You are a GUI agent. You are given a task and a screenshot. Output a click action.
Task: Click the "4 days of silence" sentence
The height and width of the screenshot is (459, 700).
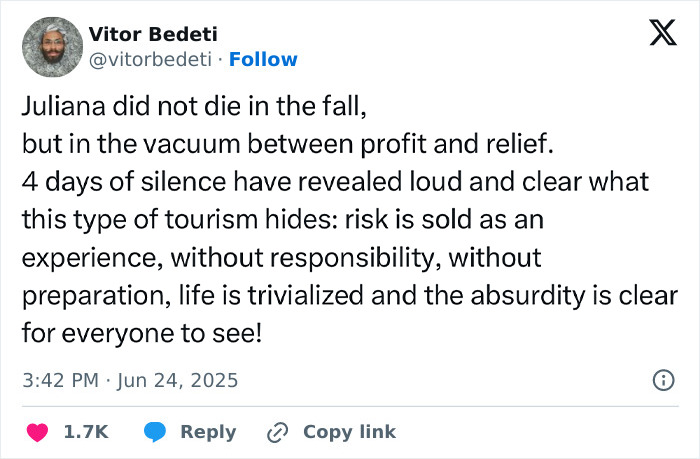pyautogui.click(x=336, y=182)
